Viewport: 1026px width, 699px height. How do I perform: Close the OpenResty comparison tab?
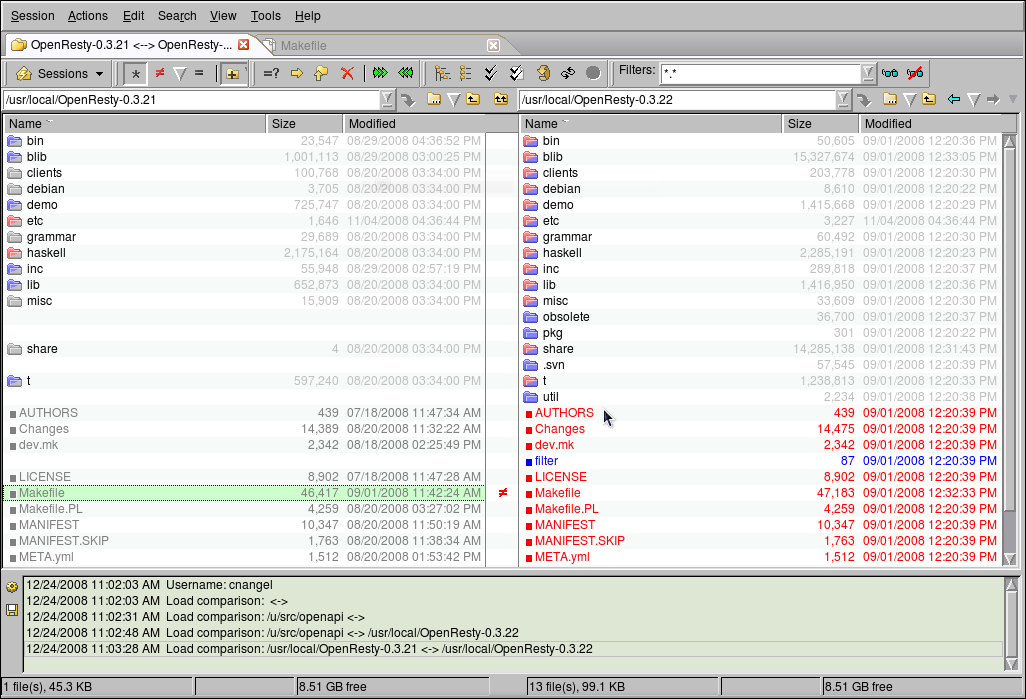(243, 45)
